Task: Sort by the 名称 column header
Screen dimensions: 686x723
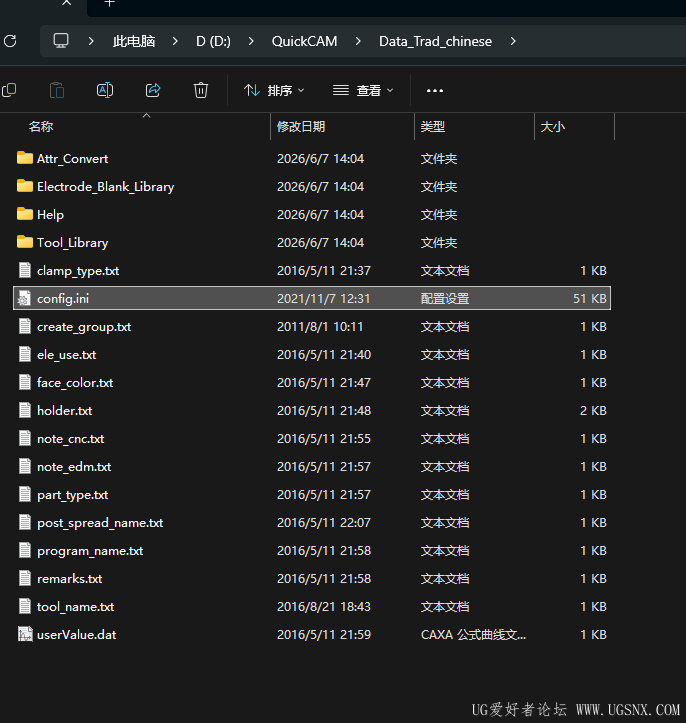Action: click(41, 127)
